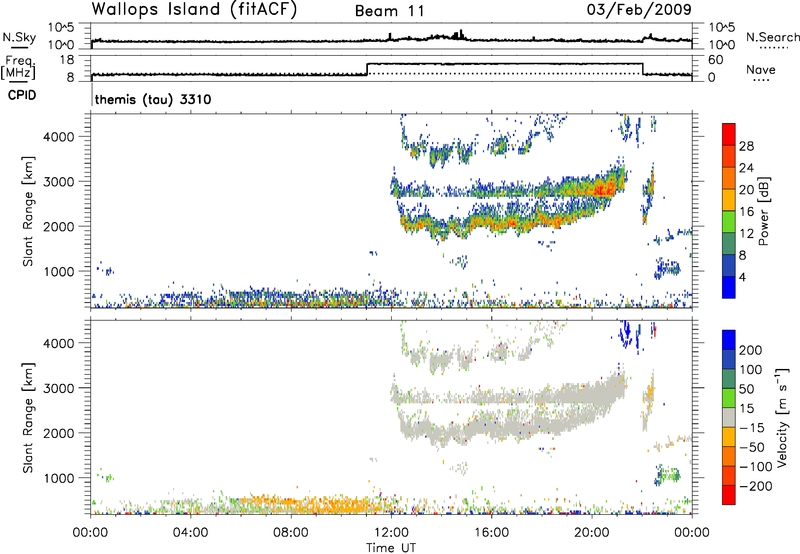Click the left '10^5' noise axis tick
The width and height of the screenshot is (800, 554).
coord(61,28)
